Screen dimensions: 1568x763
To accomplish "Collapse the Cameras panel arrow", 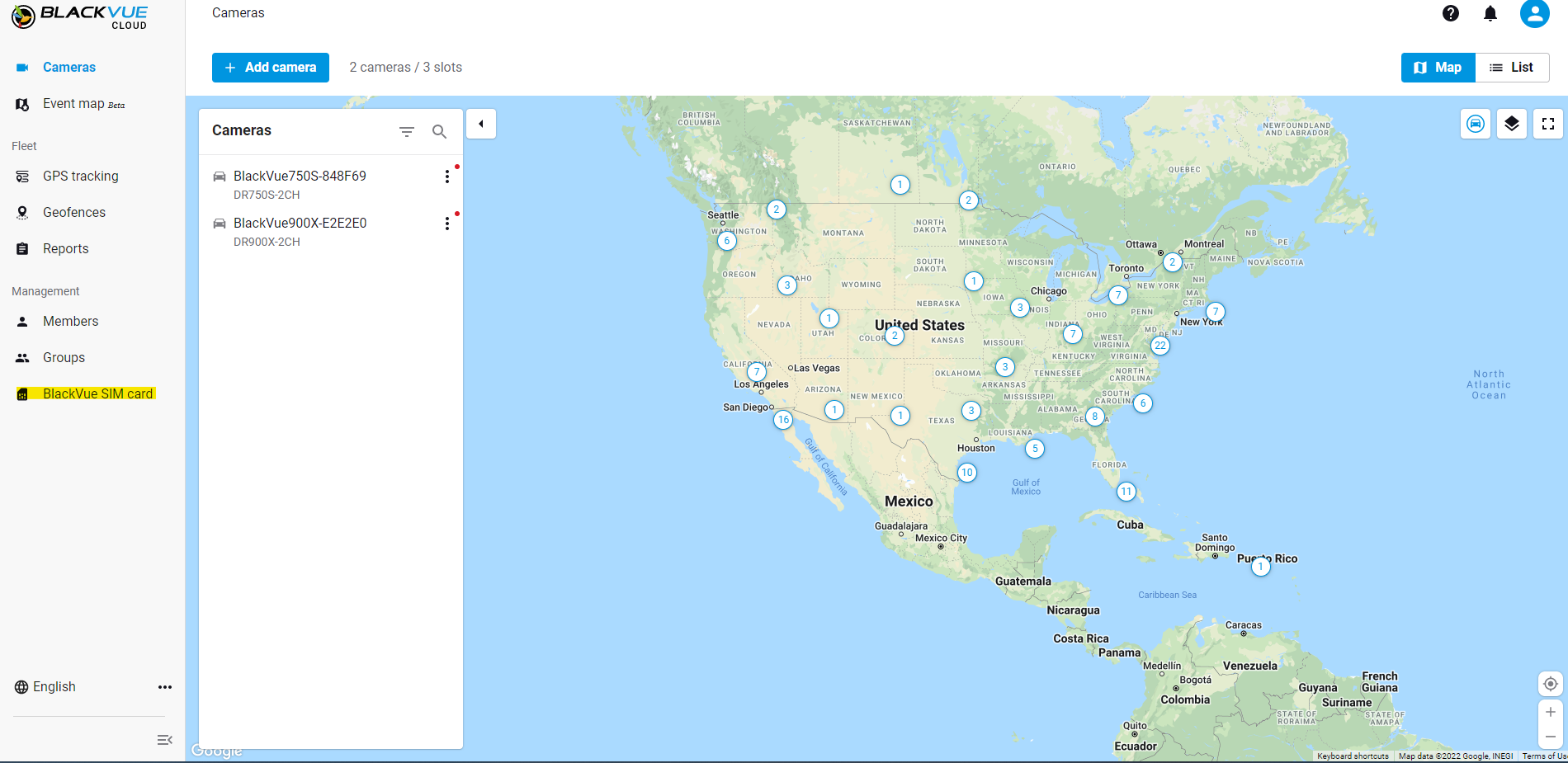I will [x=480, y=124].
